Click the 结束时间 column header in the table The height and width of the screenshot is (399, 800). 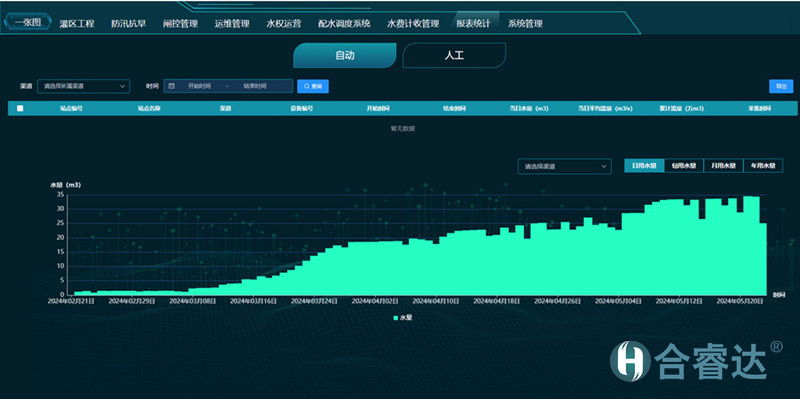pos(454,108)
